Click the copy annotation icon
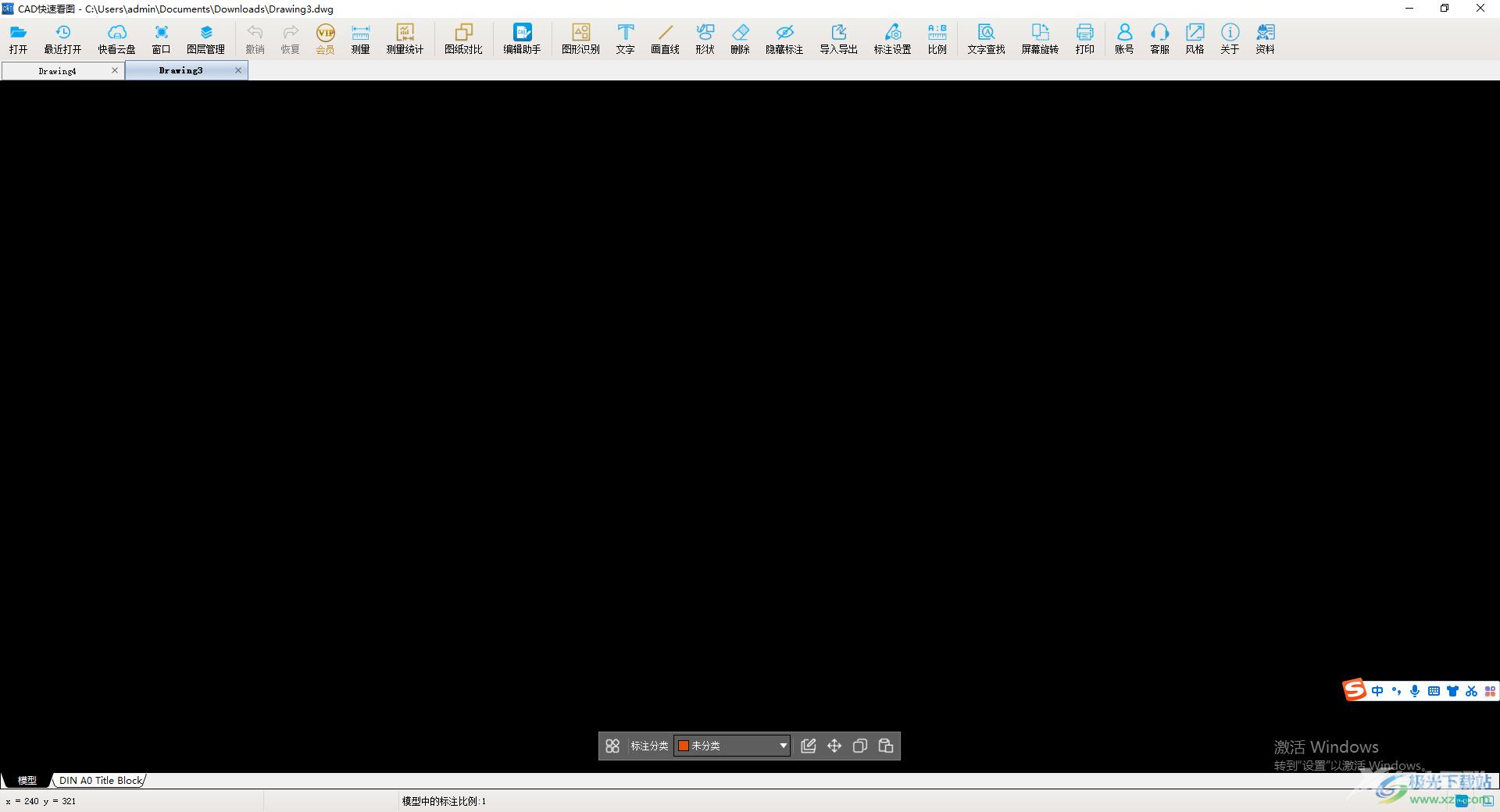This screenshot has height=812, width=1500. 860,746
